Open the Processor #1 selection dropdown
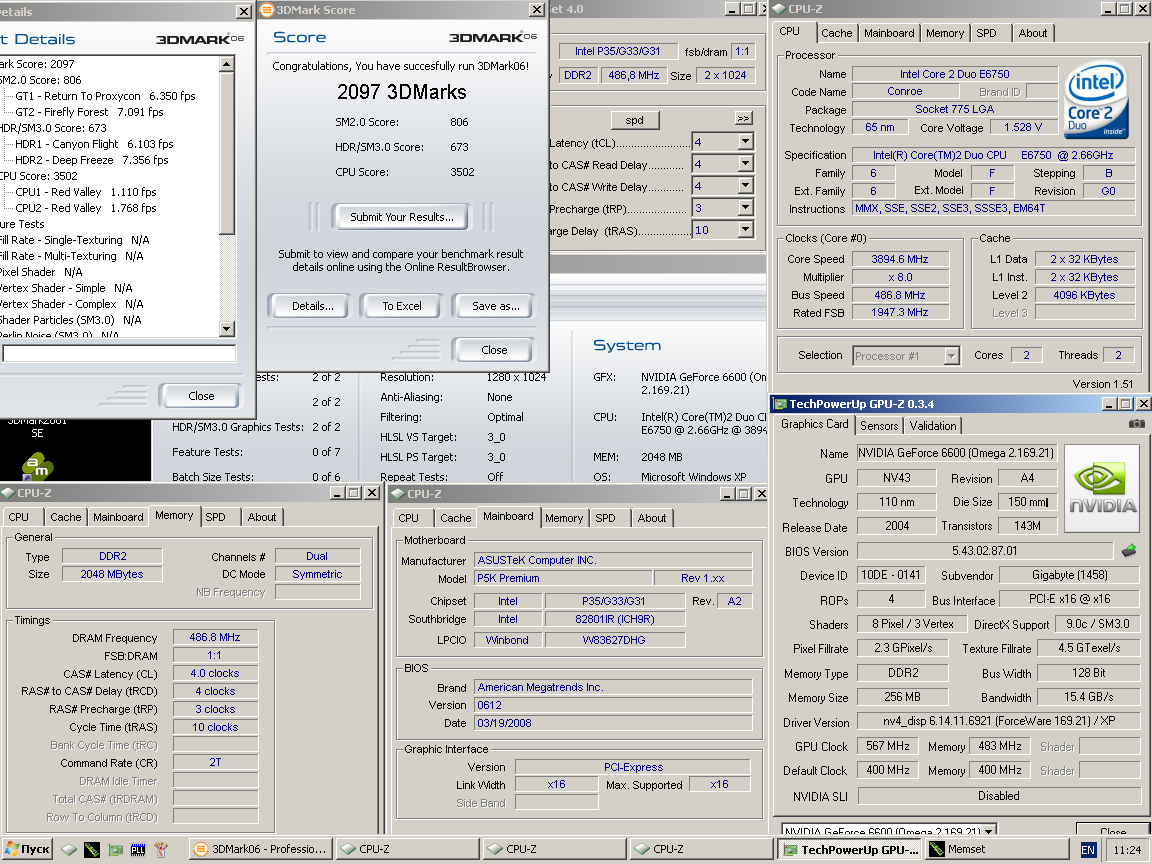The image size is (1152, 864). 951,356
